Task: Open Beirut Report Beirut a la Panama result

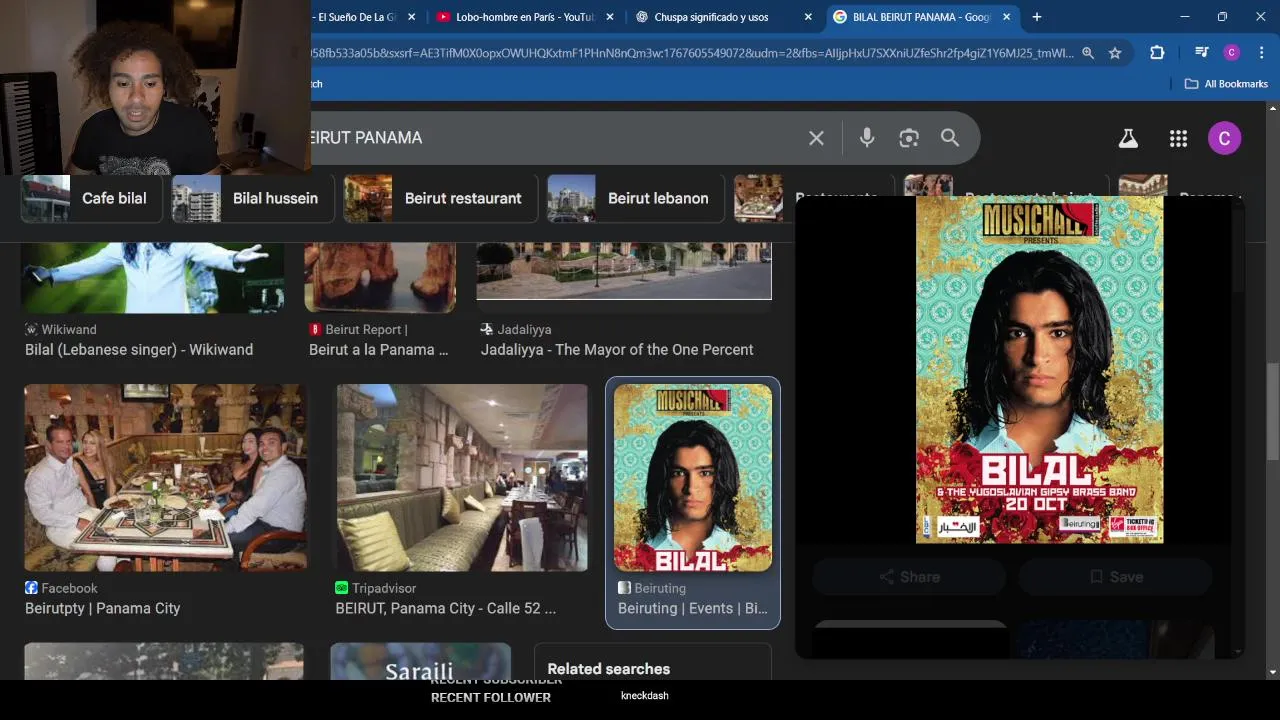Action: click(379, 349)
